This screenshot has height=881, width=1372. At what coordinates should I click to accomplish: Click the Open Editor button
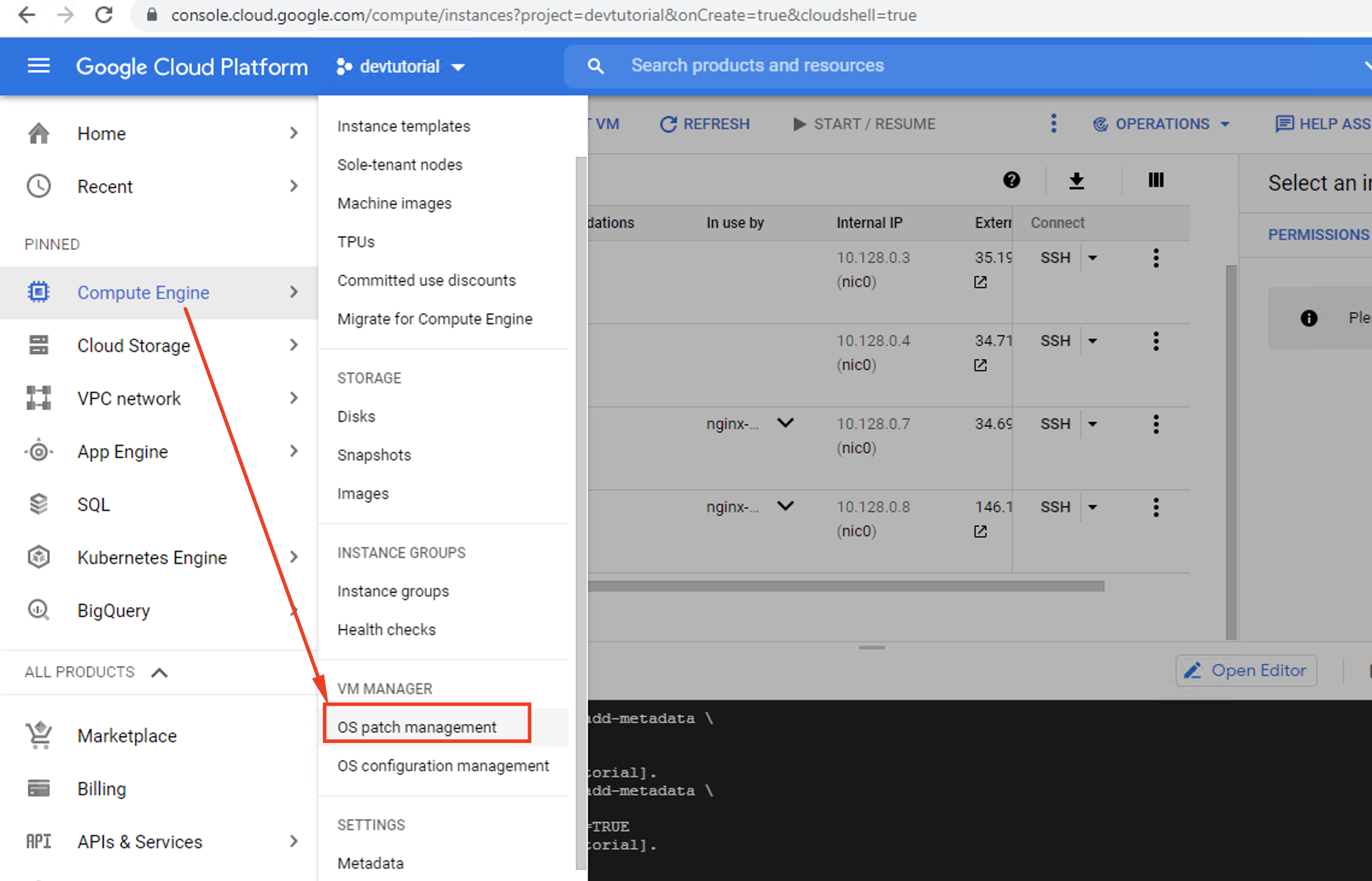[1246, 671]
